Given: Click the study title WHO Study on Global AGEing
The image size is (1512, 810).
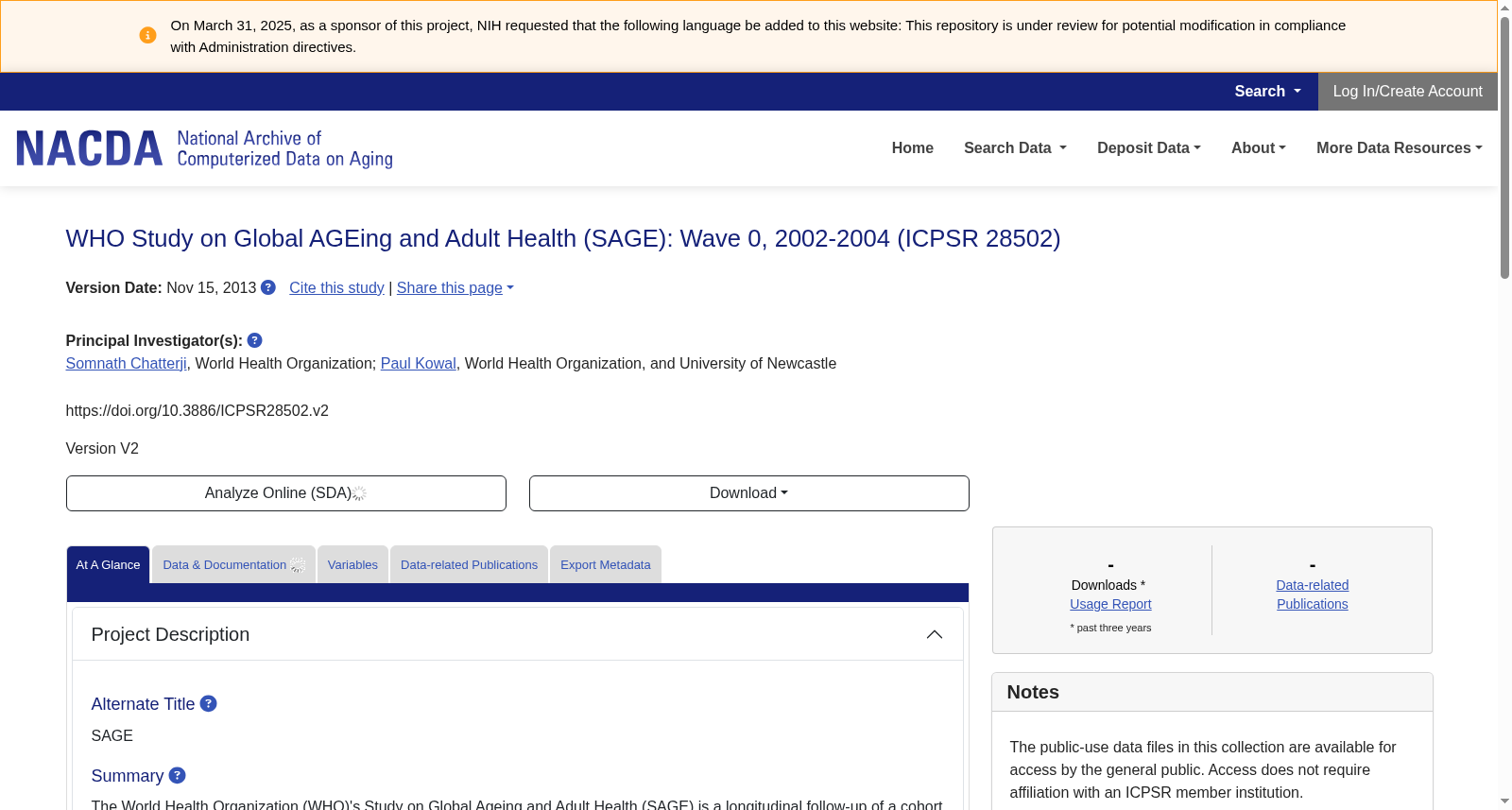Looking at the screenshot, I should (563, 238).
